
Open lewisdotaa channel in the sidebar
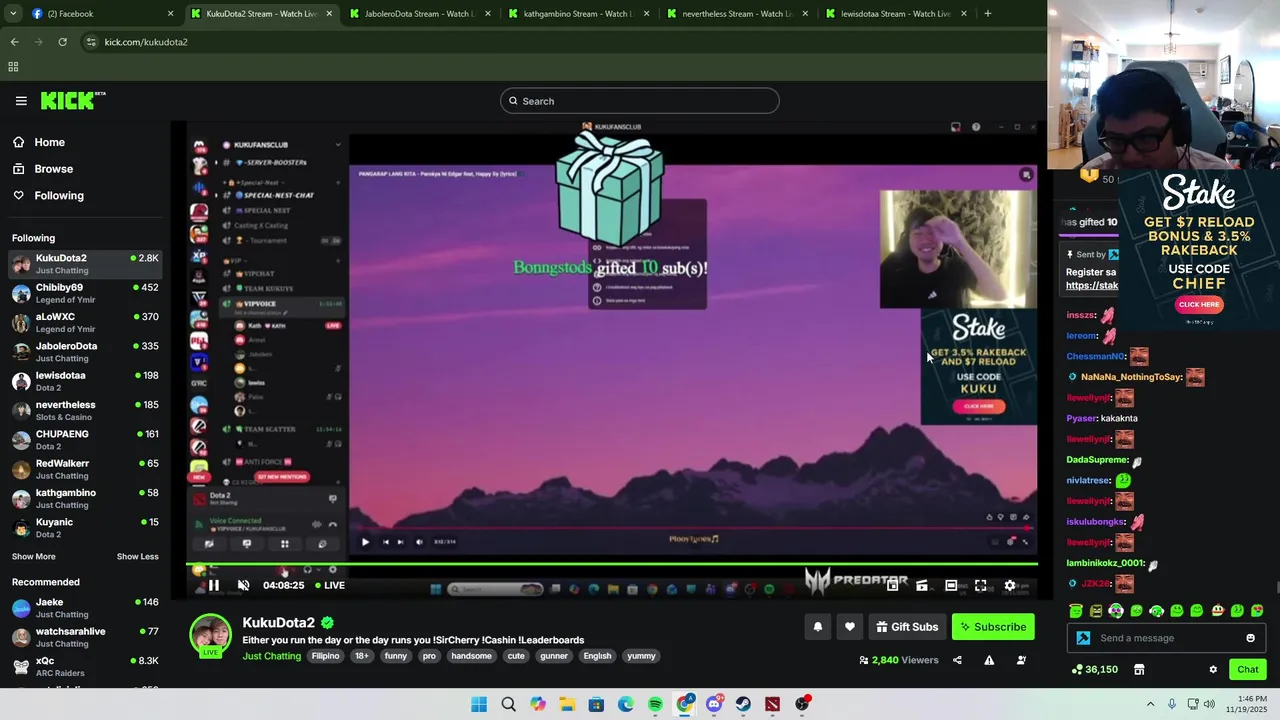(x=85, y=381)
